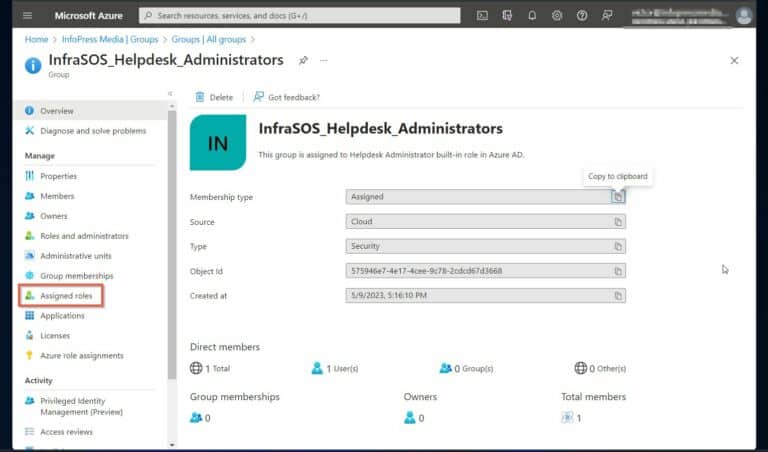Viewport: 768px width, 452px height.
Task: Click the Total members count 1
Action: (571, 418)
